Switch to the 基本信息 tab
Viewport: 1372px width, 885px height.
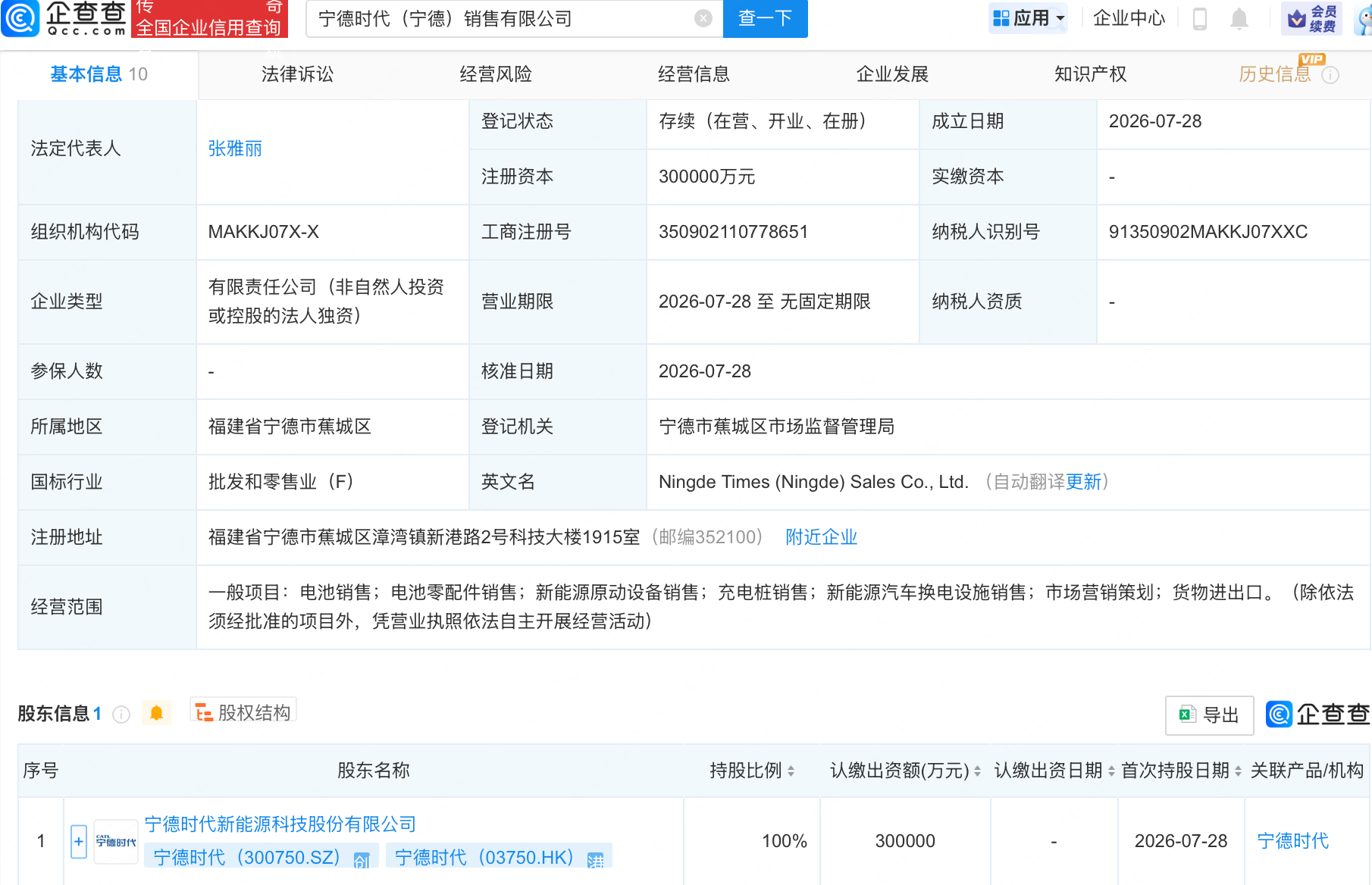99,74
